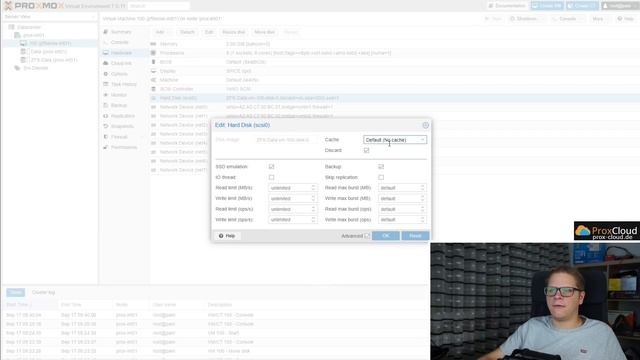The width and height of the screenshot is (640, 360).
Task: Open the Cache dropdown
Action: click(x=423, y=140)
